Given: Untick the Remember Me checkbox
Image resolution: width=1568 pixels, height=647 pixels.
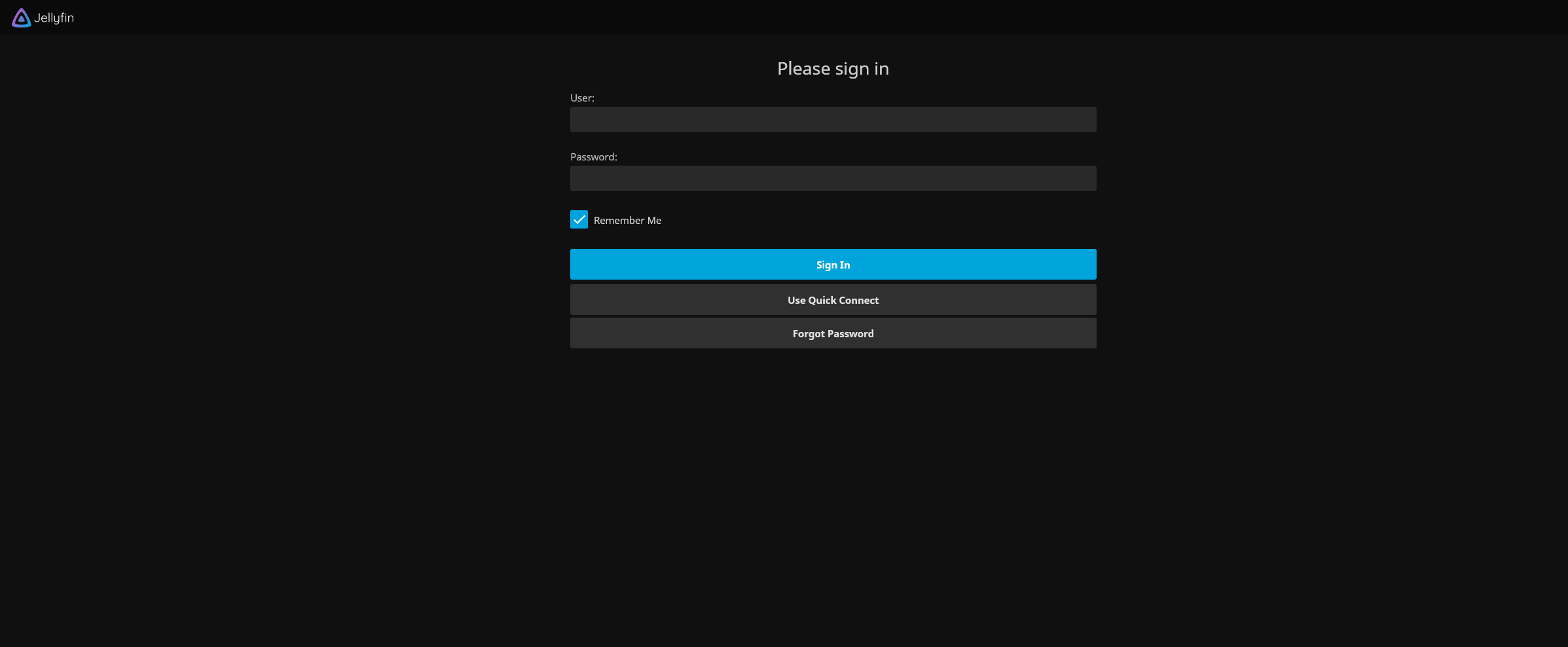Looking at the screenshot, I should pyautogui.click(x=579, y=219).
